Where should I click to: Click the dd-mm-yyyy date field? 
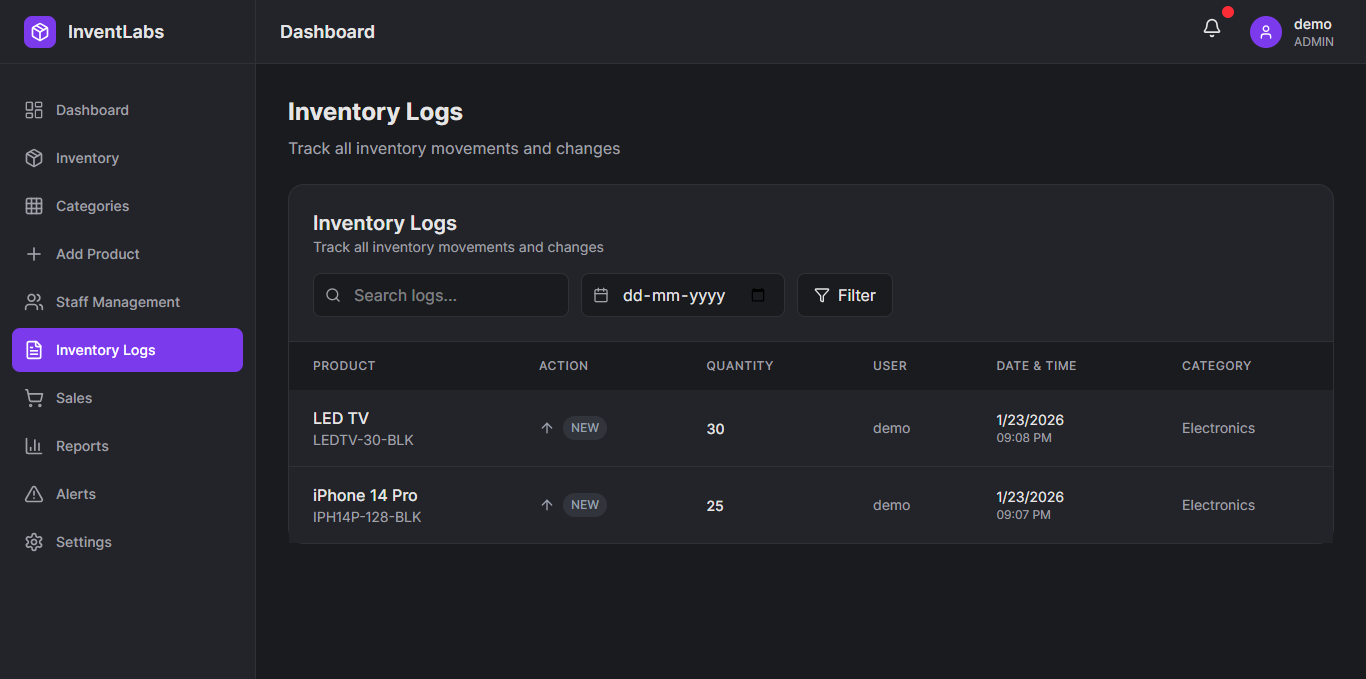pos(674,295)
